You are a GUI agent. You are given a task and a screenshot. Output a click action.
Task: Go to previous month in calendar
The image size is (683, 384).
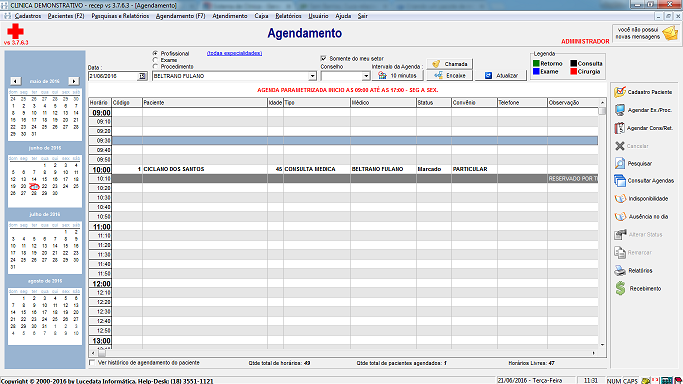[x=15, y=81]
